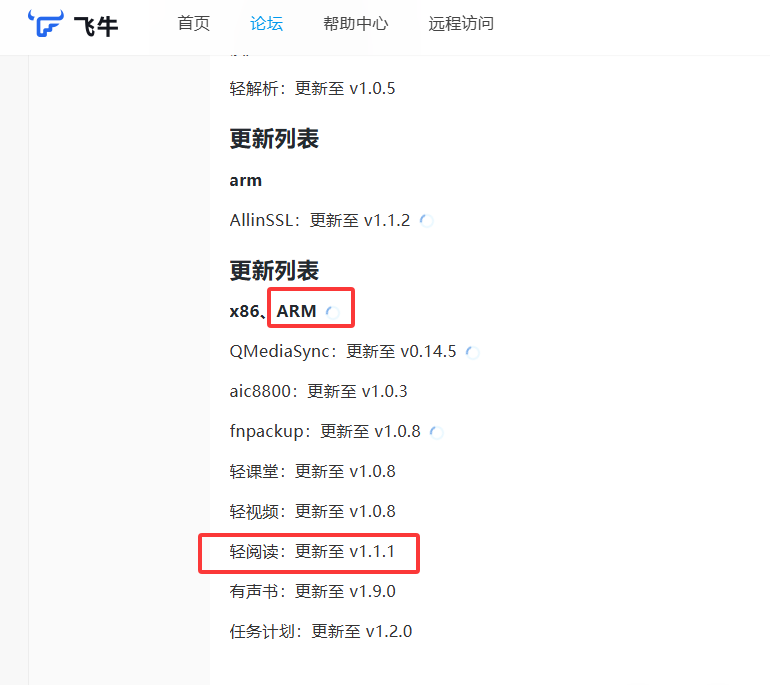The width and height of the screenshot is (770, 685).
Task: Select the 任务计划：更新至 v1.2.0 line
Action: pos(321,631)
